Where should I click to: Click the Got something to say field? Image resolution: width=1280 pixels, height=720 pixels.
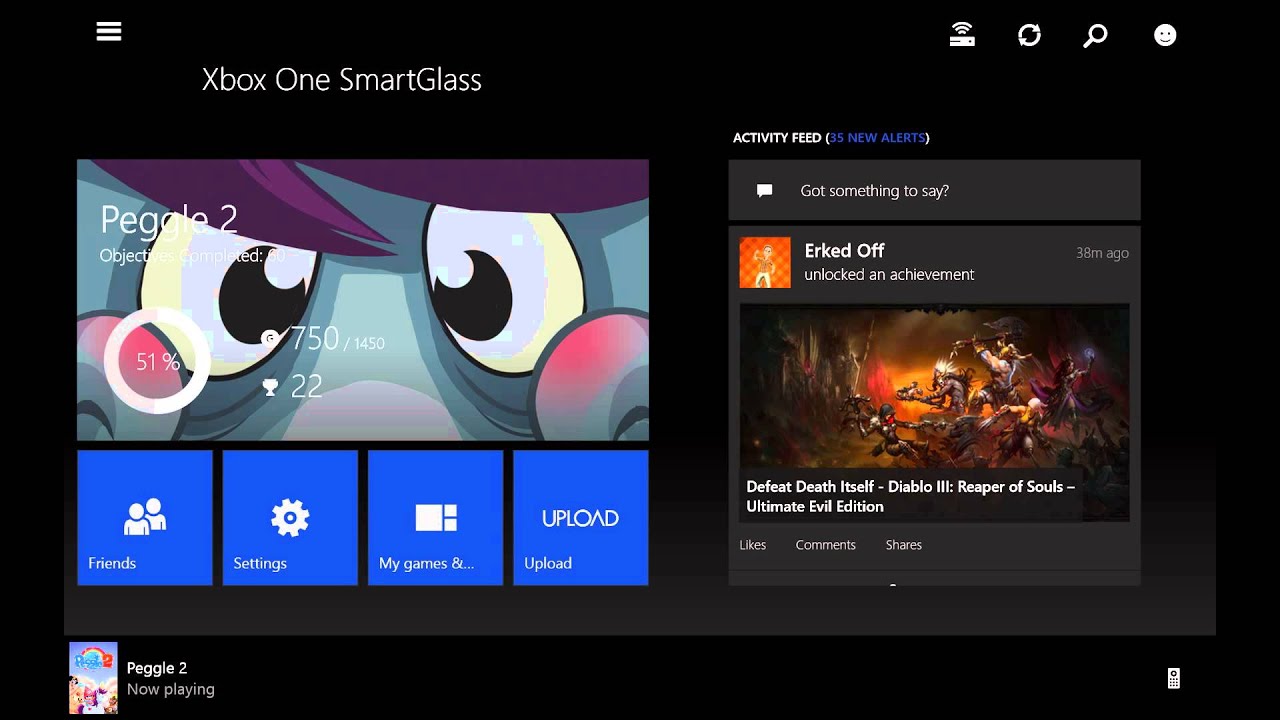pyautogui.click(x=934, y=190)
